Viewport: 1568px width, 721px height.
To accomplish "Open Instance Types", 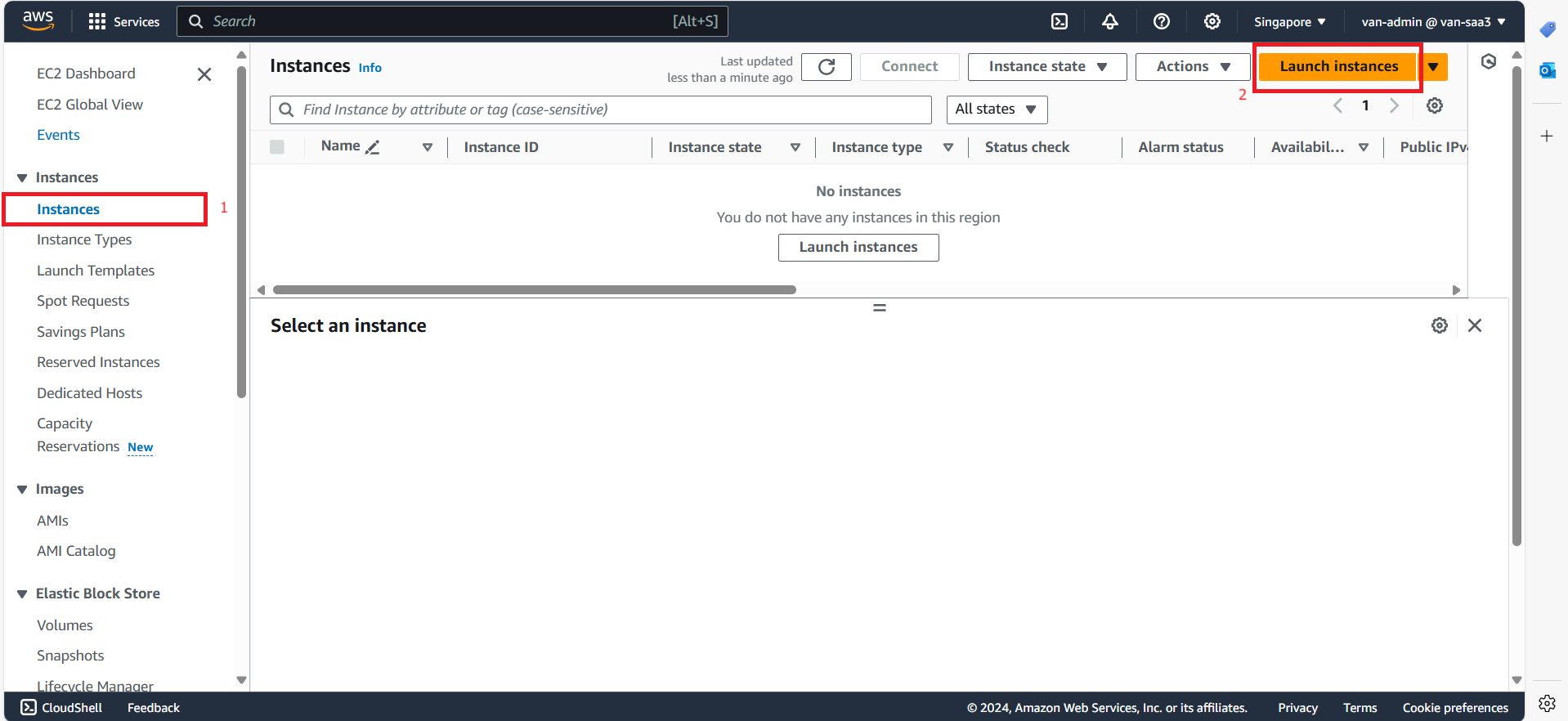I will pyautogui.click(x=84, y=240).
